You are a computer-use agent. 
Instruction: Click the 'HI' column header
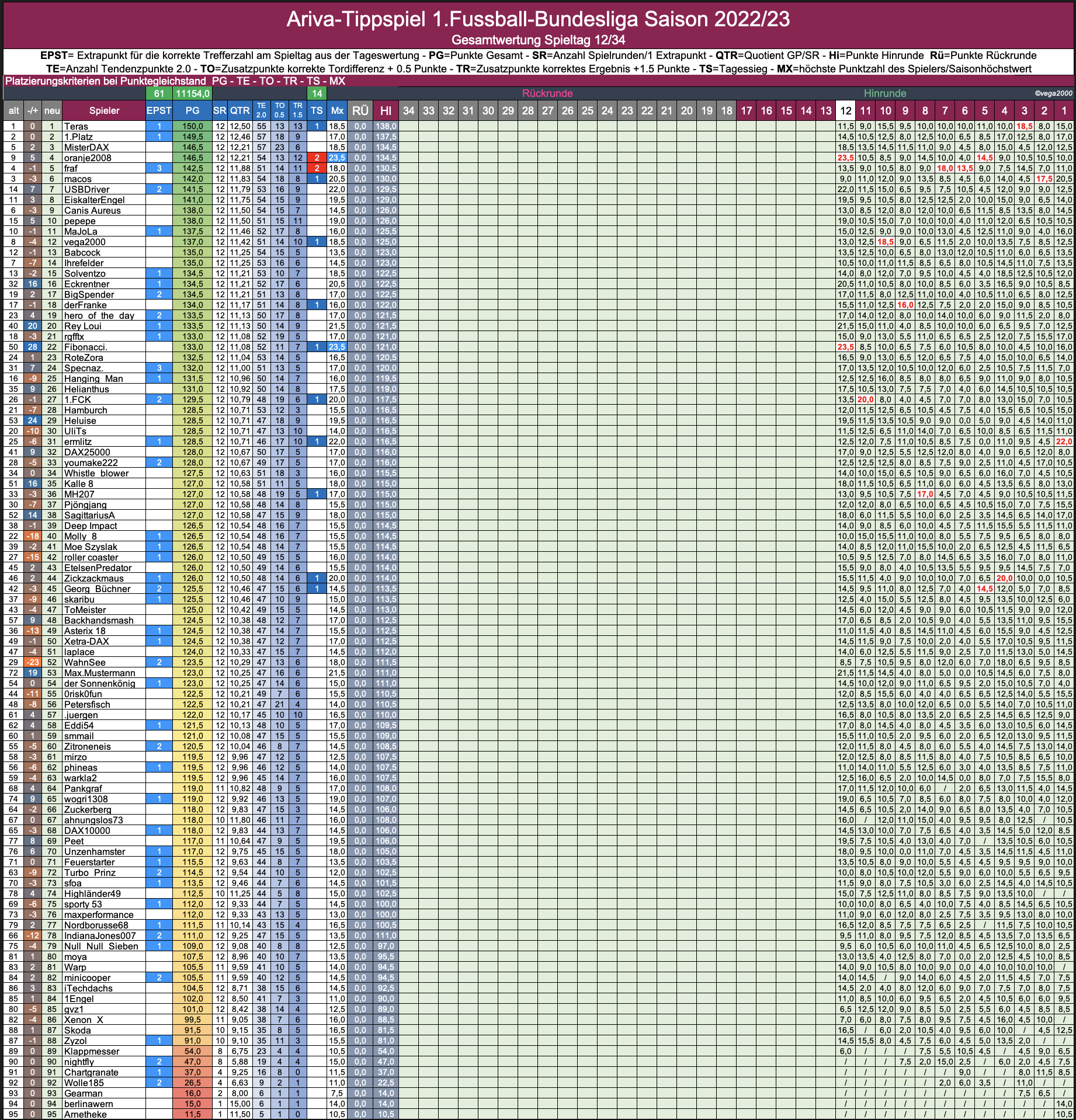coord(386,110)
